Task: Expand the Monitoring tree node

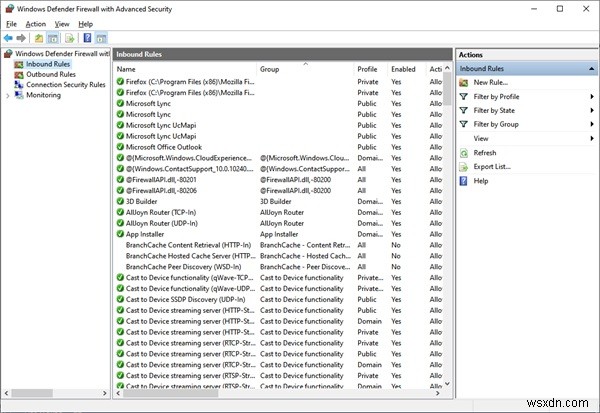Action: (x=8, y=96)
